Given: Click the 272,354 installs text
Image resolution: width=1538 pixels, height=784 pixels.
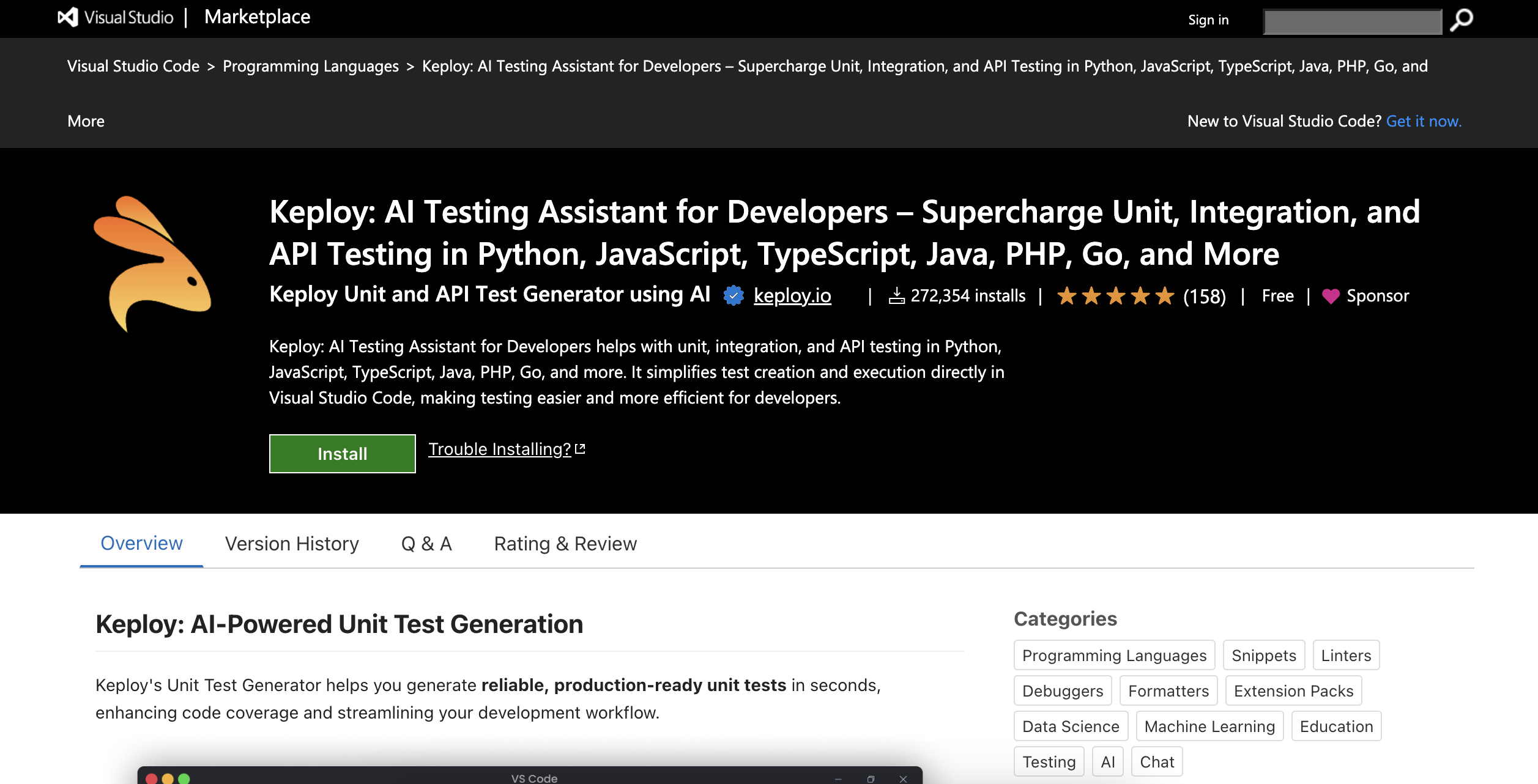Looking at the screenshot, I should point(968,296).
